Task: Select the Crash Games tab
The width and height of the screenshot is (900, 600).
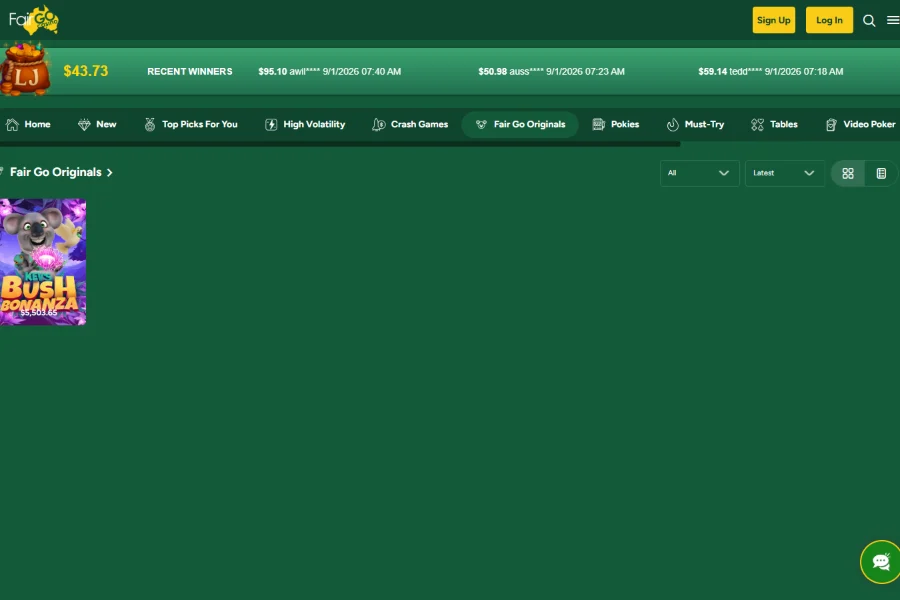Action: click(x=410, y=125)
